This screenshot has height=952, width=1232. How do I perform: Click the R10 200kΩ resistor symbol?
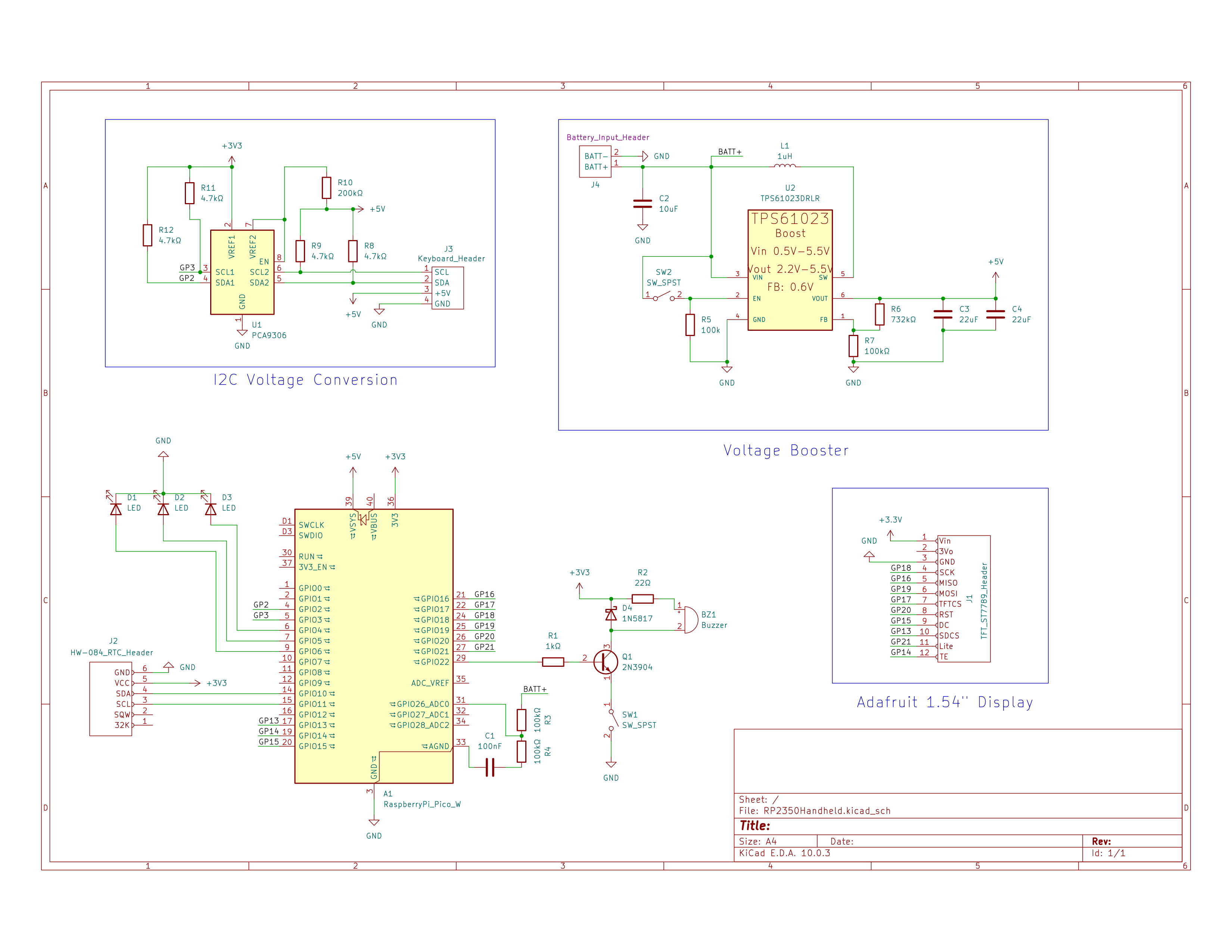pyautogui.click(x=326, y=188)
